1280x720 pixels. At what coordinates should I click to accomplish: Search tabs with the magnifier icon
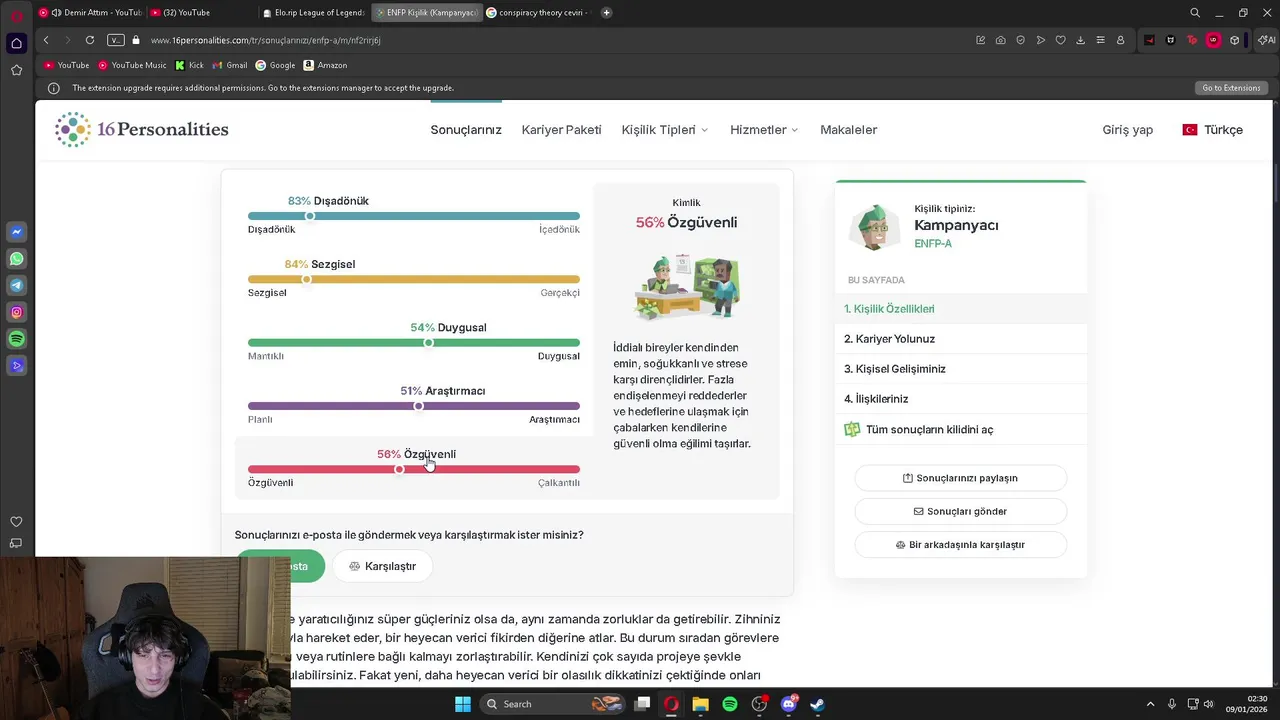pos(1195,13)
